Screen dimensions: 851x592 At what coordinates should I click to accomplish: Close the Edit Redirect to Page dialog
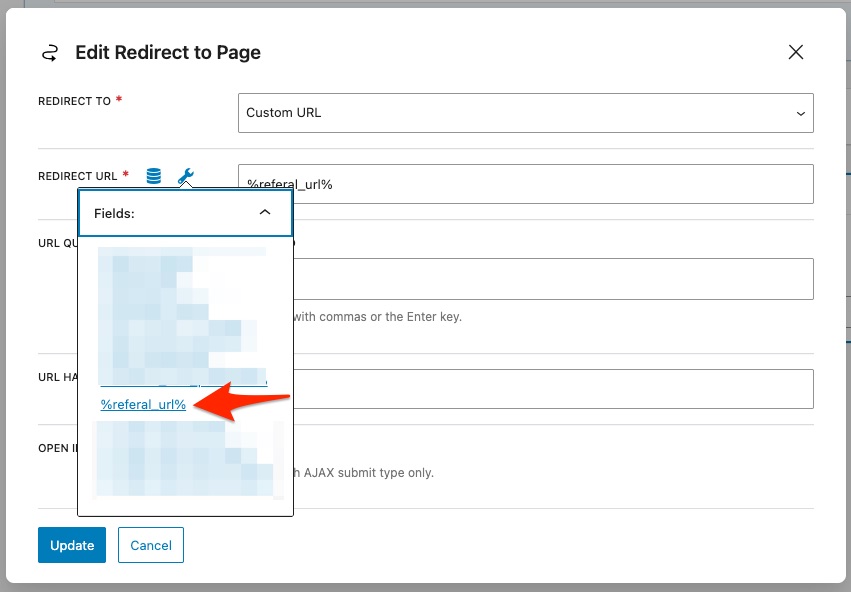coord(796,53)
